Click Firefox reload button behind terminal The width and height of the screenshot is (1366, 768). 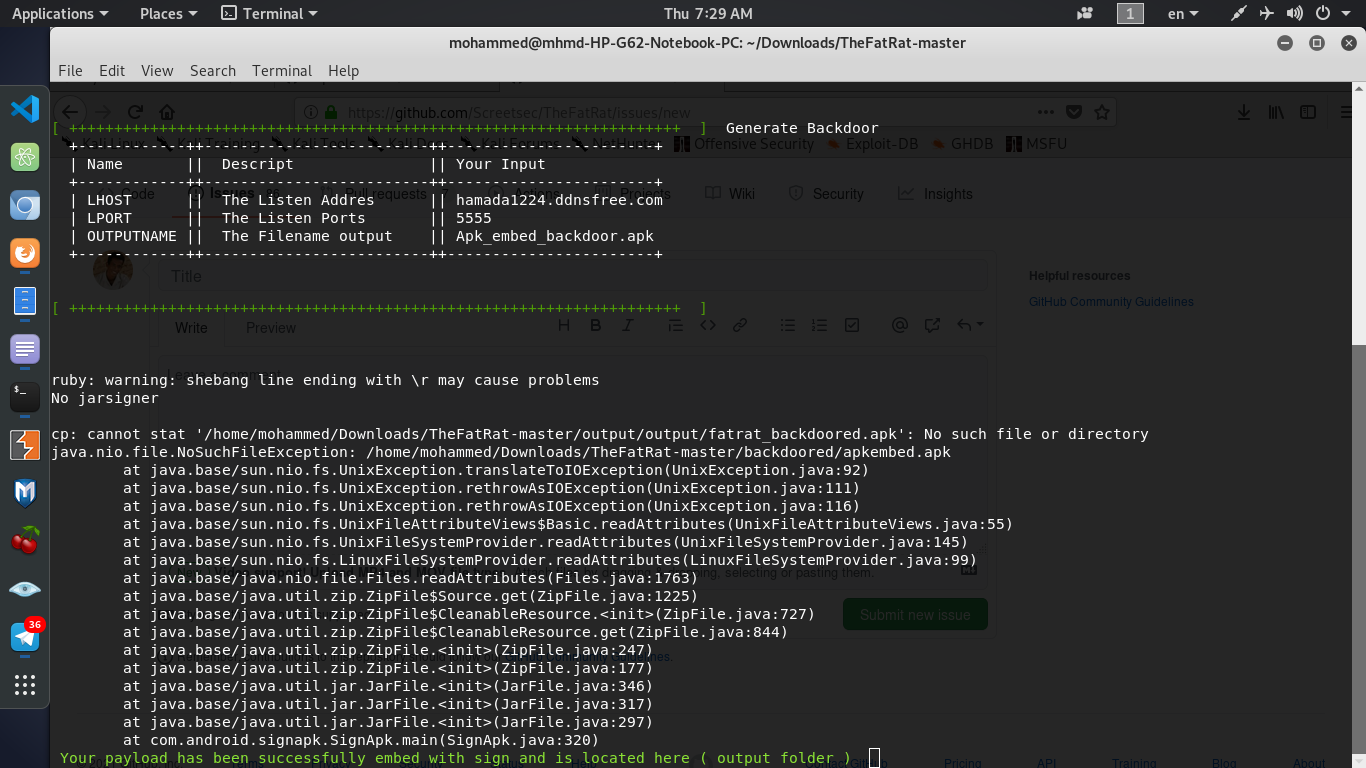135,112
